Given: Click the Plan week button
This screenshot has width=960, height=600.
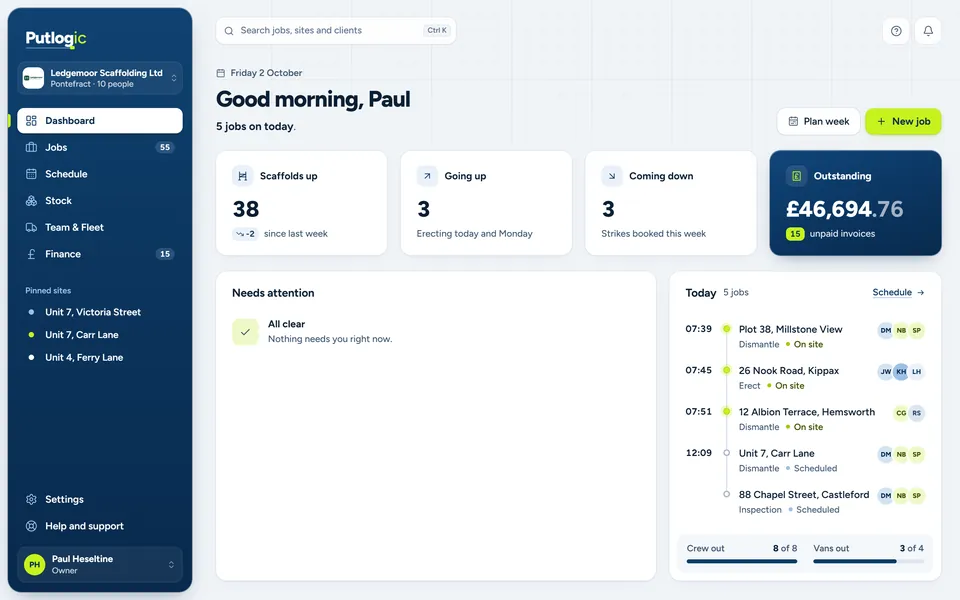Looking at the screenshot, I should [x=819, y=121].
